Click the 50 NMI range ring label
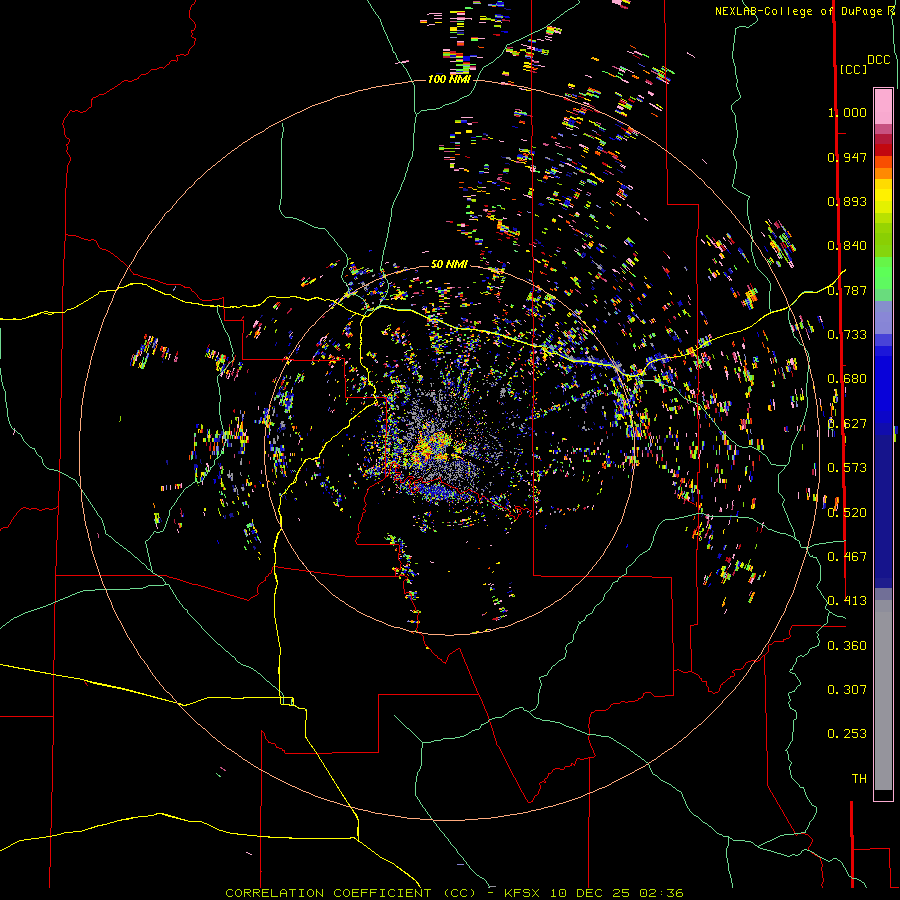The width and height of the screenshot is (900, 900). (449, 264)
